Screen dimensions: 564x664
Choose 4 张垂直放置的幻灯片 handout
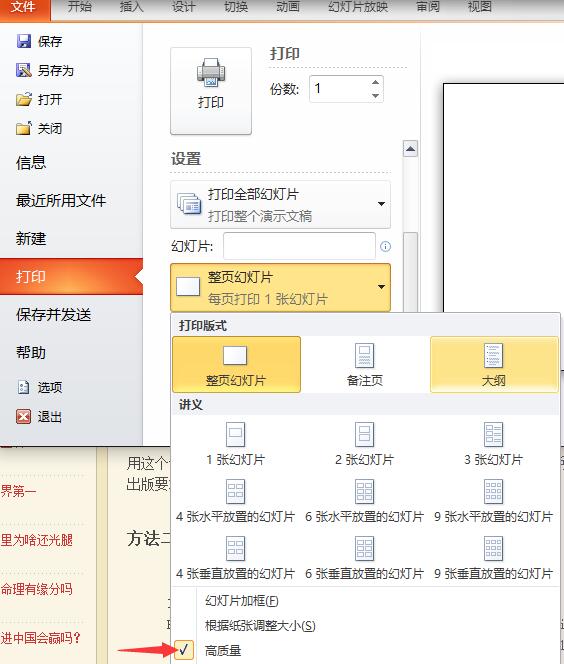click(x=236, y=558)
